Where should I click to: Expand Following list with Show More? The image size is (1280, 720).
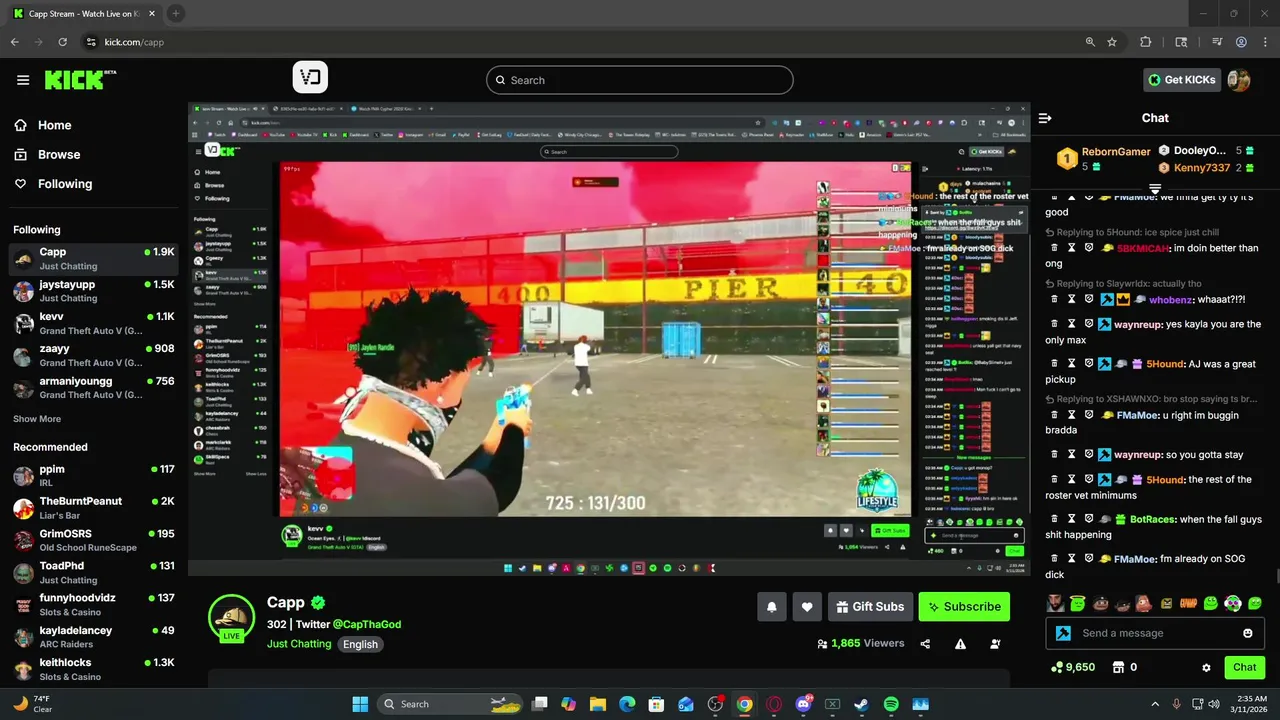pos(37,419)
